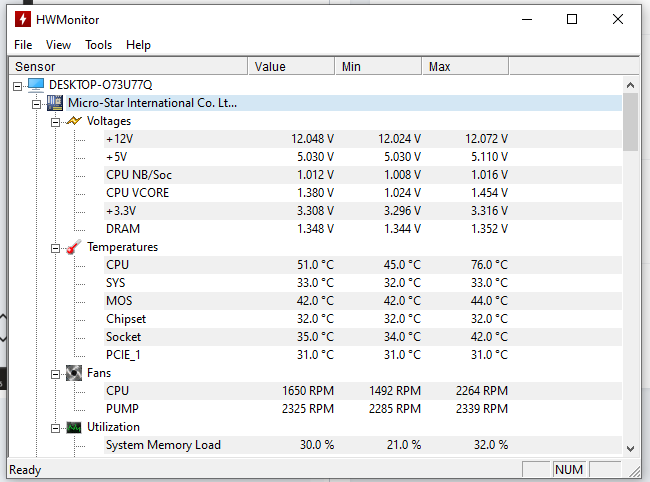Click the 30.0 % memory load value

pos(317,445)
